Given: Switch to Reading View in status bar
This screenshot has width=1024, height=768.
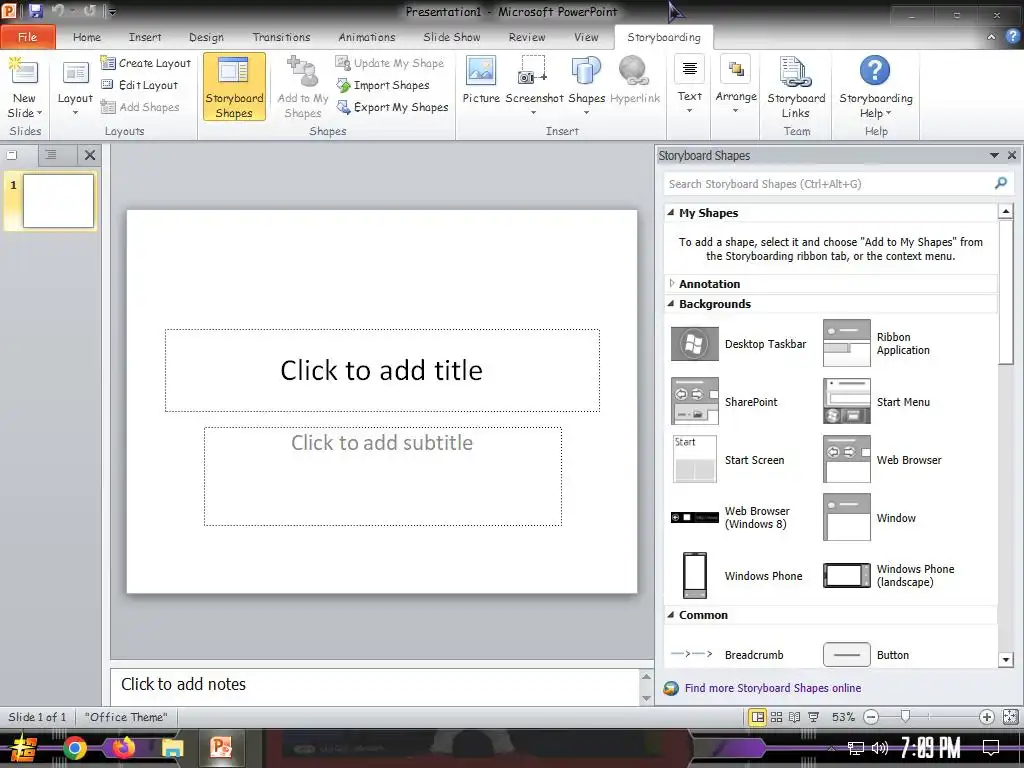Looking at the screenshot, I should coord(795,717).
